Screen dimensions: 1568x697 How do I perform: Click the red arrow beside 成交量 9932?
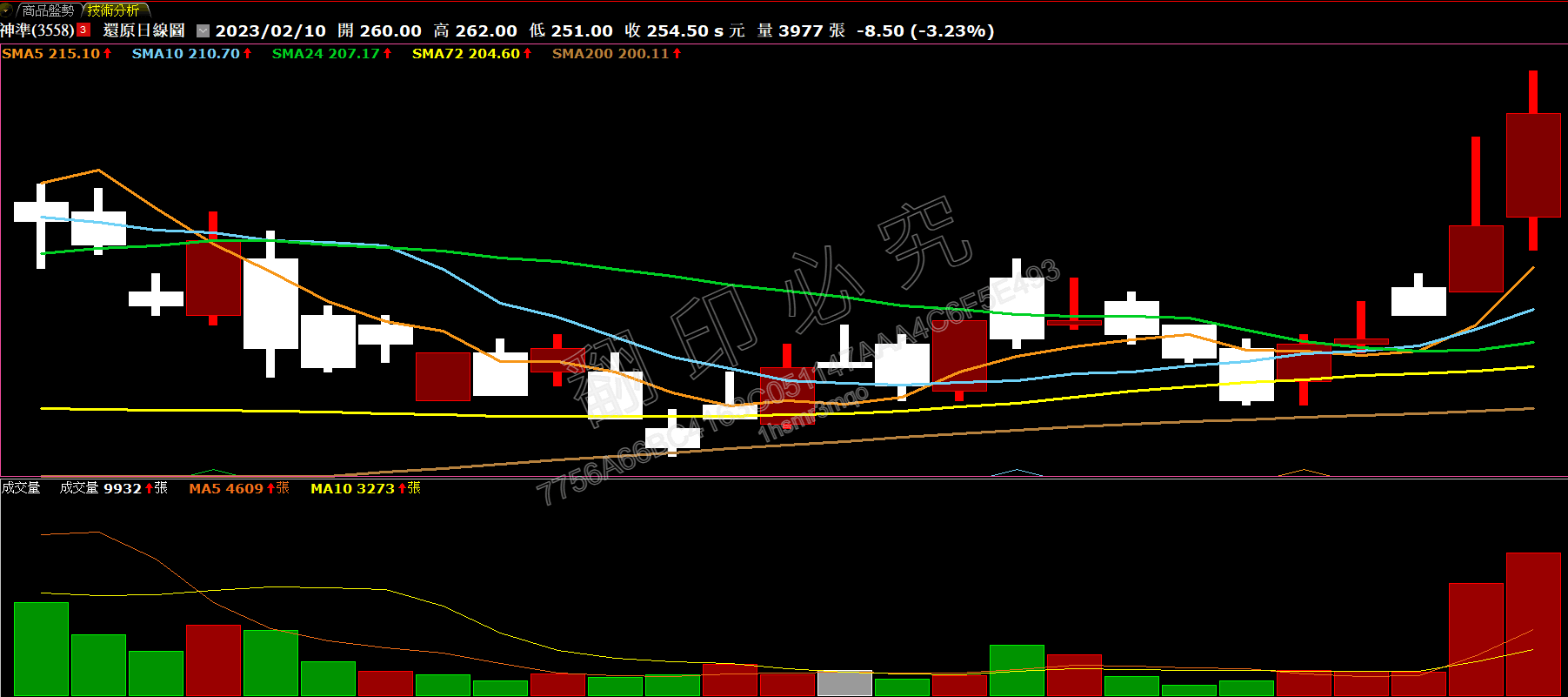(x=149, y=488)
